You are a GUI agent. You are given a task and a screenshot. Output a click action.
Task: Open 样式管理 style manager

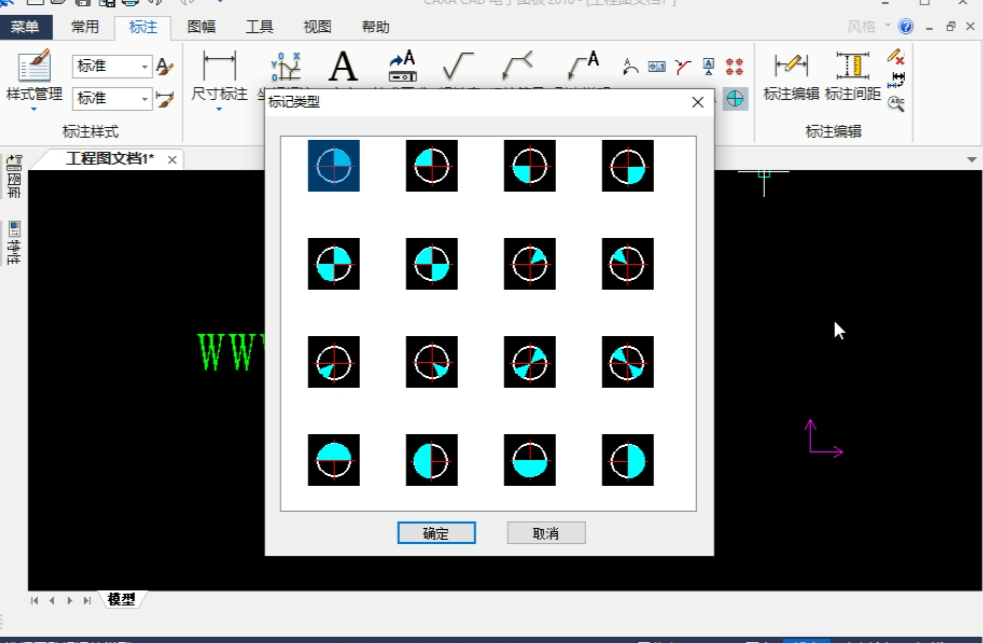[x=34, y=75]
